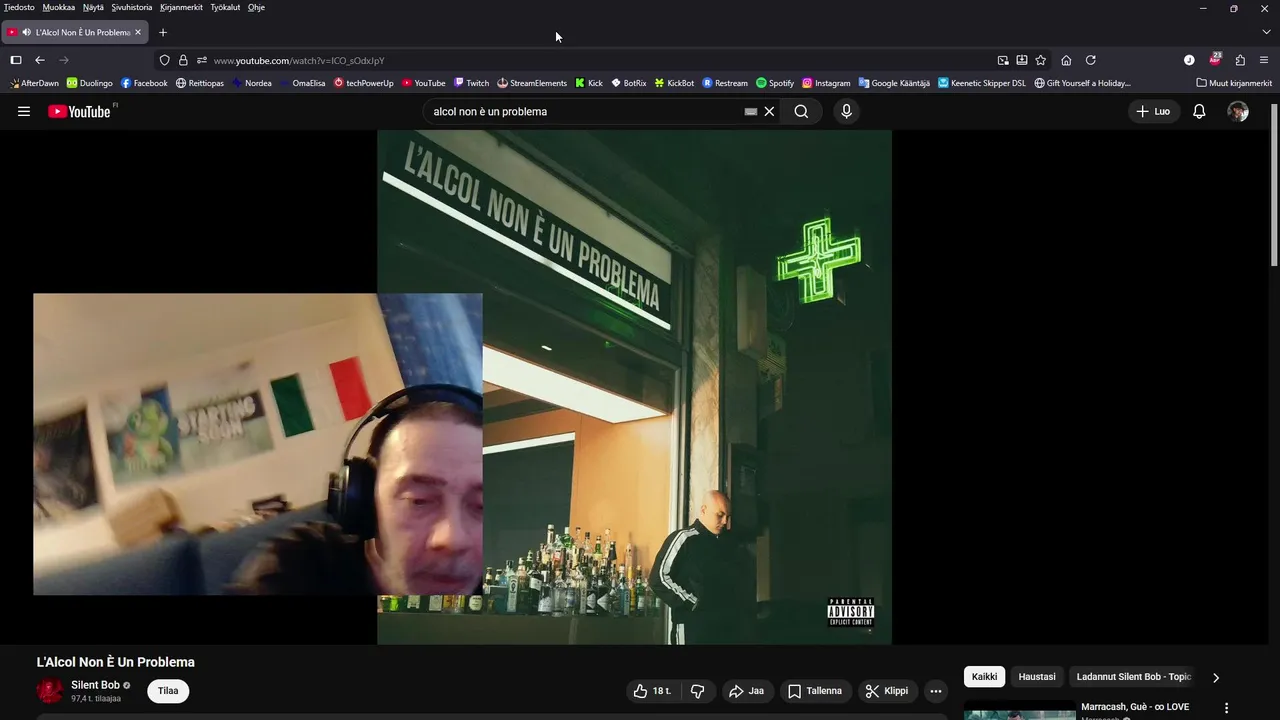Open the Työkalut menu
The width and height of the screenshot is (1280, 720).
pos(225,7)
